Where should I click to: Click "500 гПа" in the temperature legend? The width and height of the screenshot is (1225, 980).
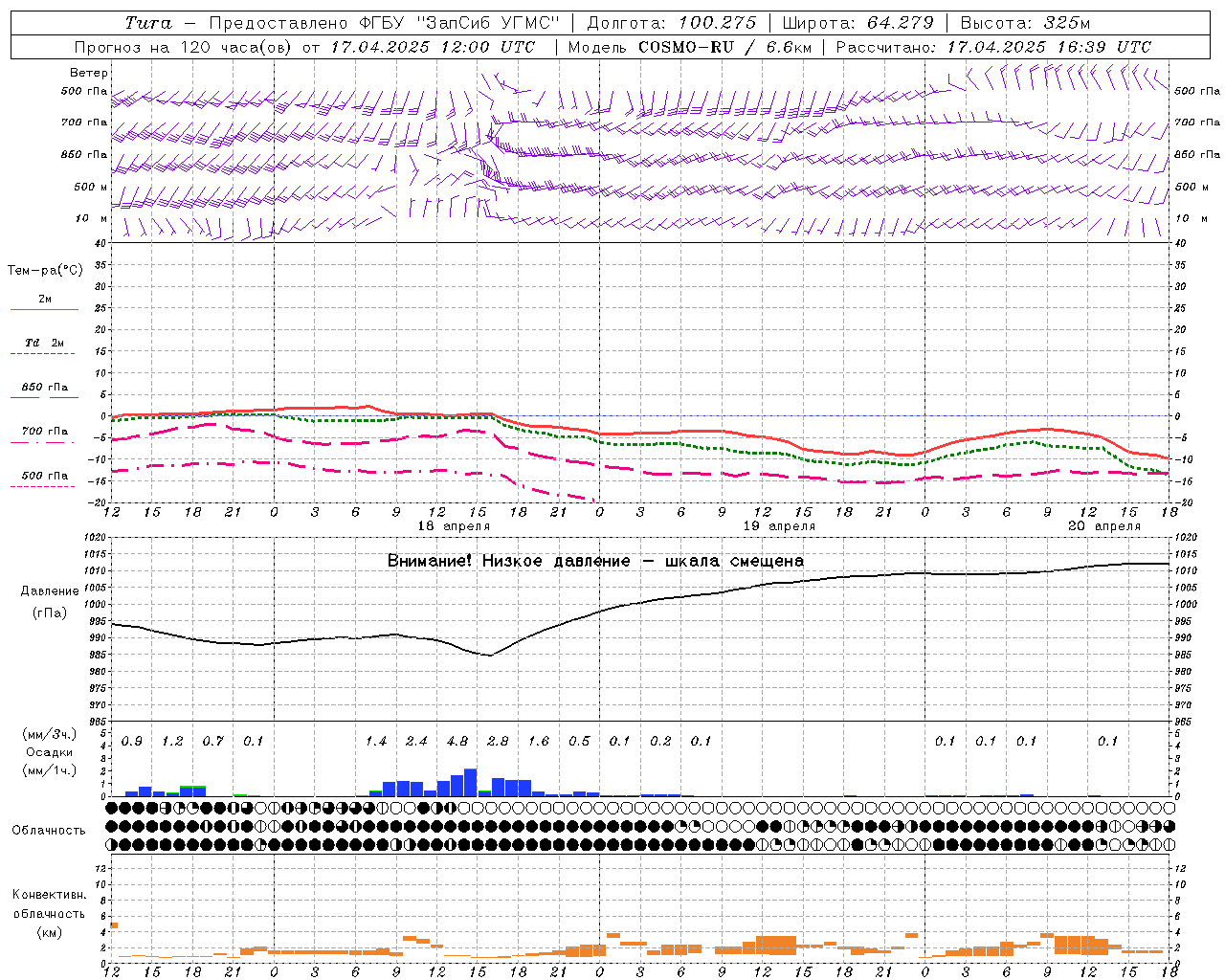pos(45,476)
